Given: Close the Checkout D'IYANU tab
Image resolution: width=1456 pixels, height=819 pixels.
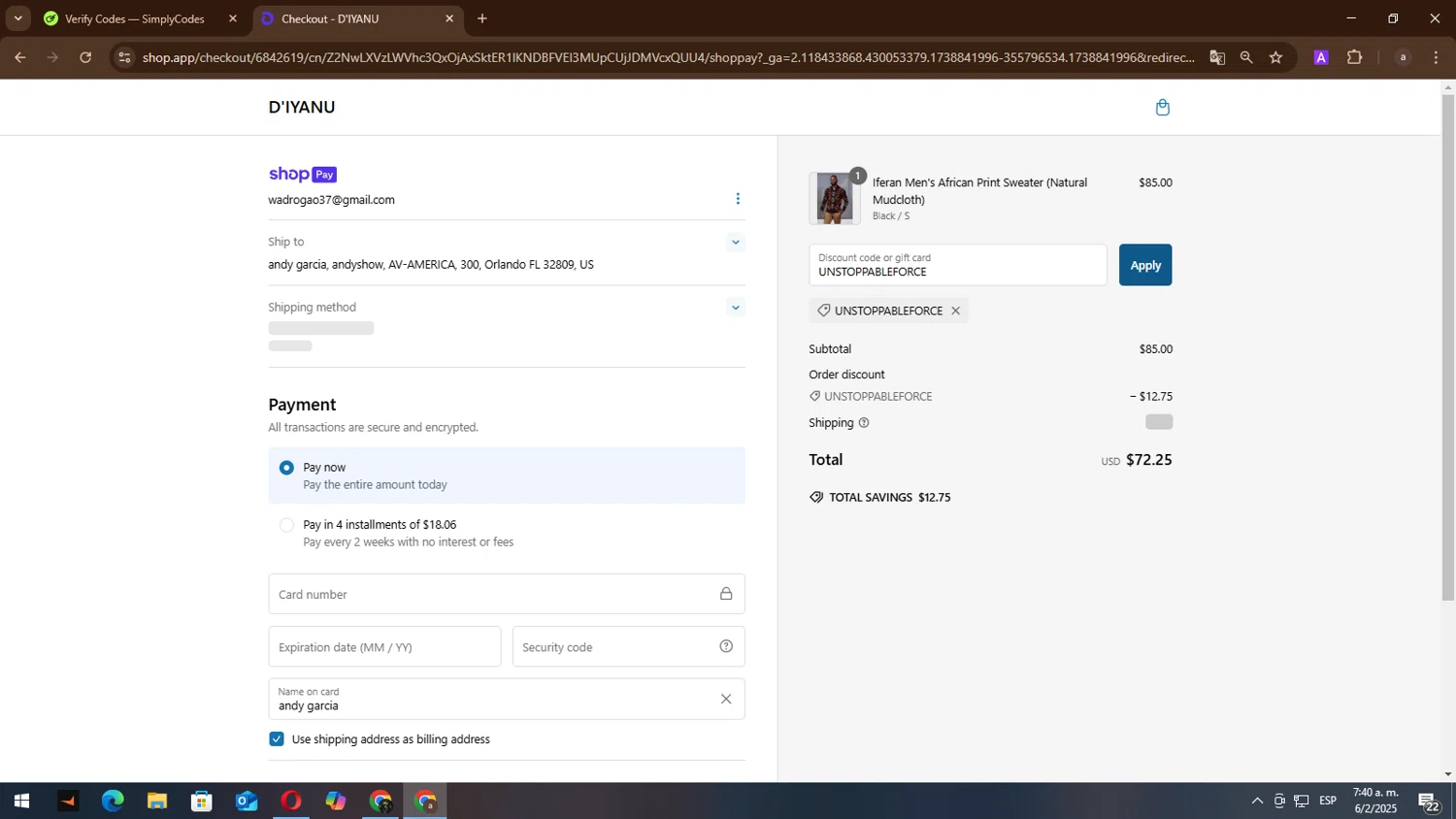Looking at the screenshot, I should [x=449, y=18].
